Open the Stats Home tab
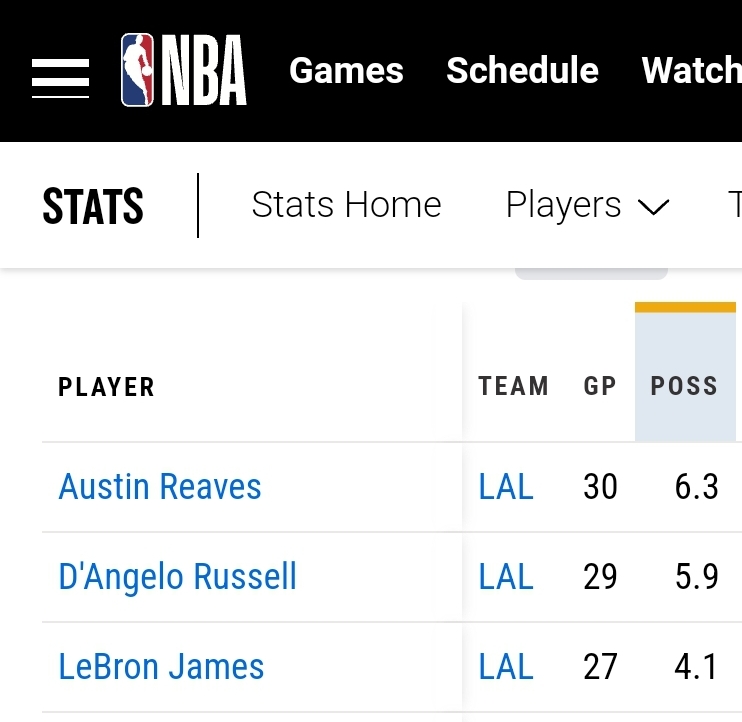 346,205
